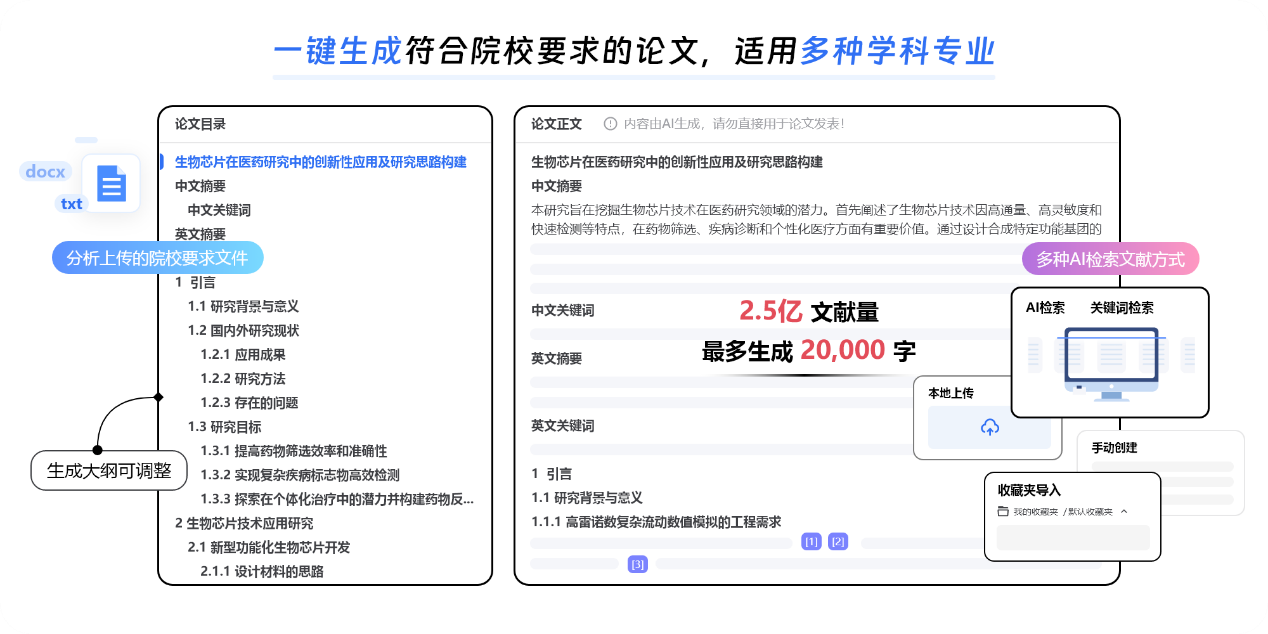The image size is (1268, 634).
Task: Expand the 1.2 国内外研究现状 outline section
Action: pyautogui.click(x=243, y=330)
